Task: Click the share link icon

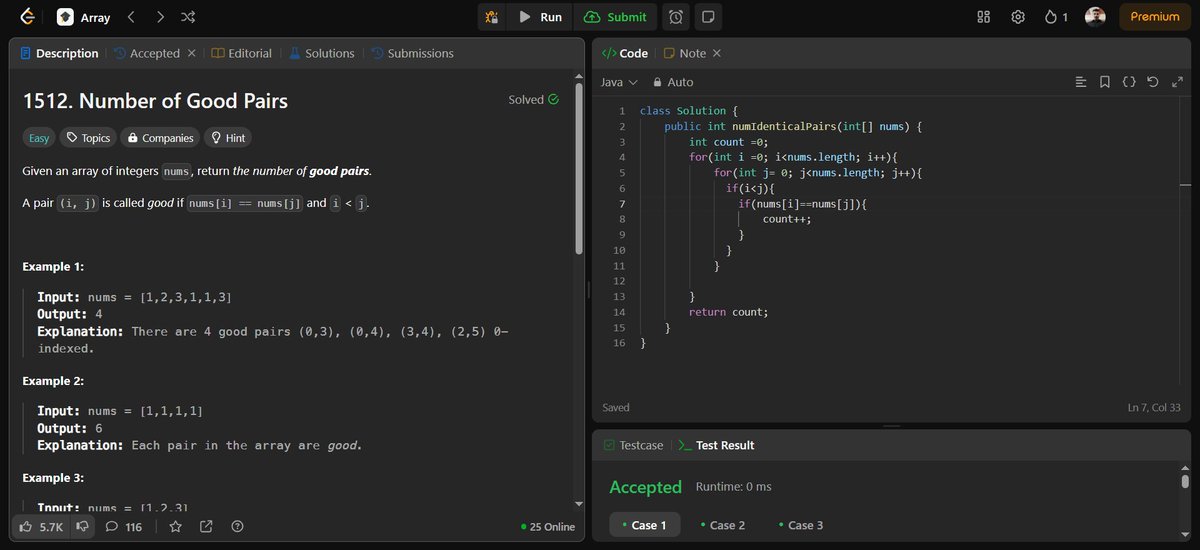Action: (206, 526)
